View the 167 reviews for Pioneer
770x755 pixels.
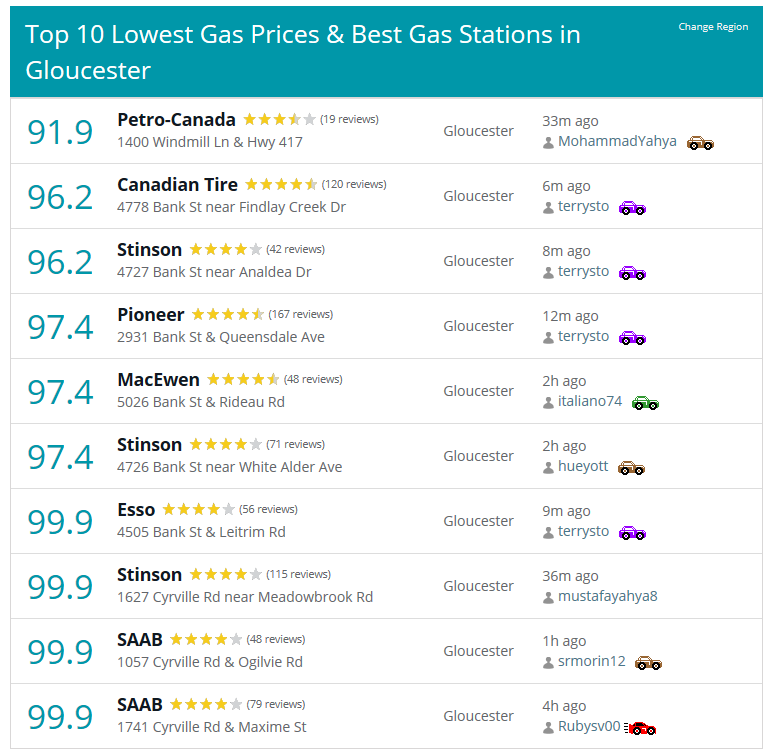(301, 314)
